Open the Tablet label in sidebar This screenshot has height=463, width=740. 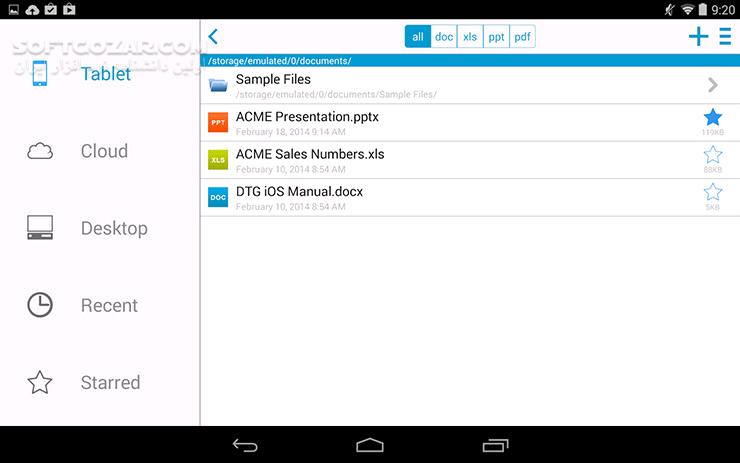click(106, 74)
